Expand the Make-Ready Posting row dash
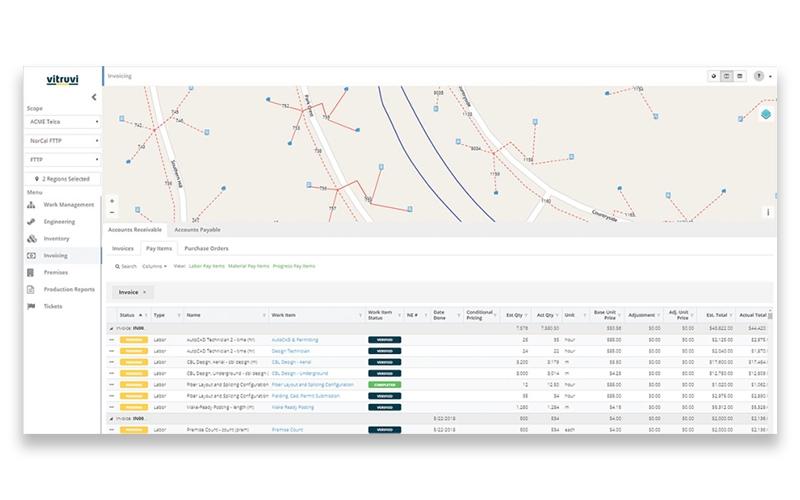Image resolution: width=800 pixels, height=500 pixels. (112, 407)
